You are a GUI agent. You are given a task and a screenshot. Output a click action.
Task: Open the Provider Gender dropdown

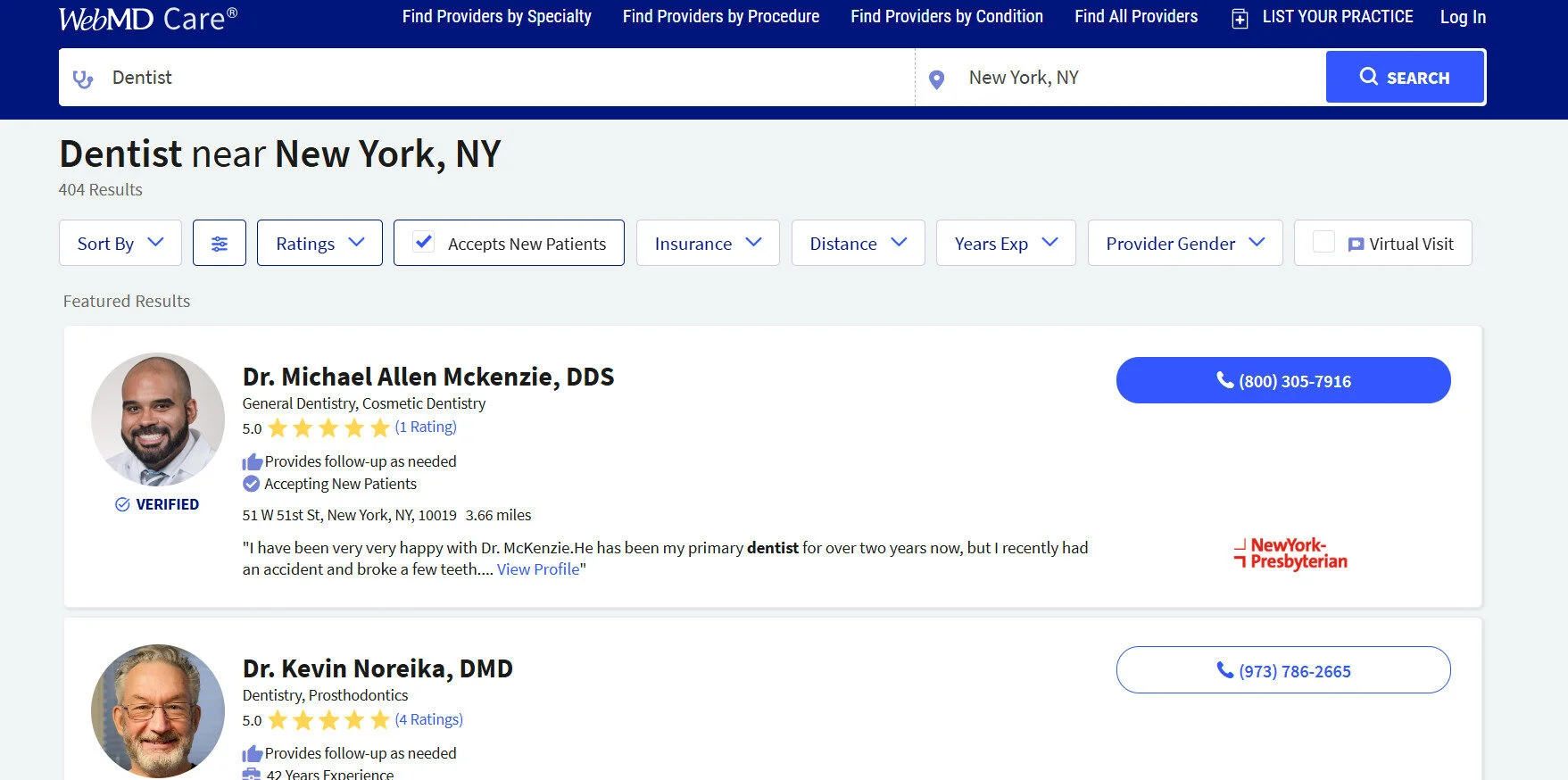[1184, 242]
